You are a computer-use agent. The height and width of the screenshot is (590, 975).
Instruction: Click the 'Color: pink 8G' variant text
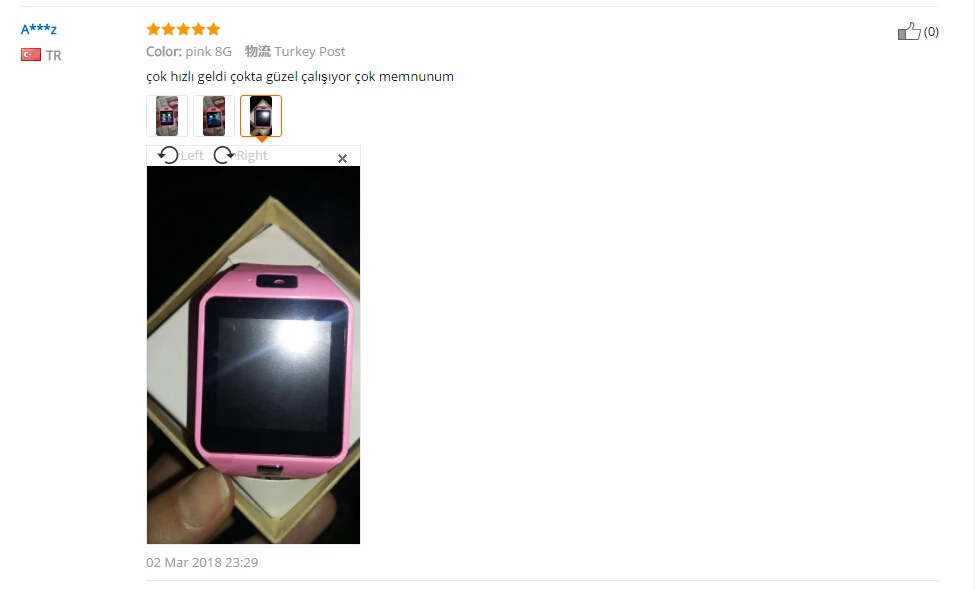point(189,52)
